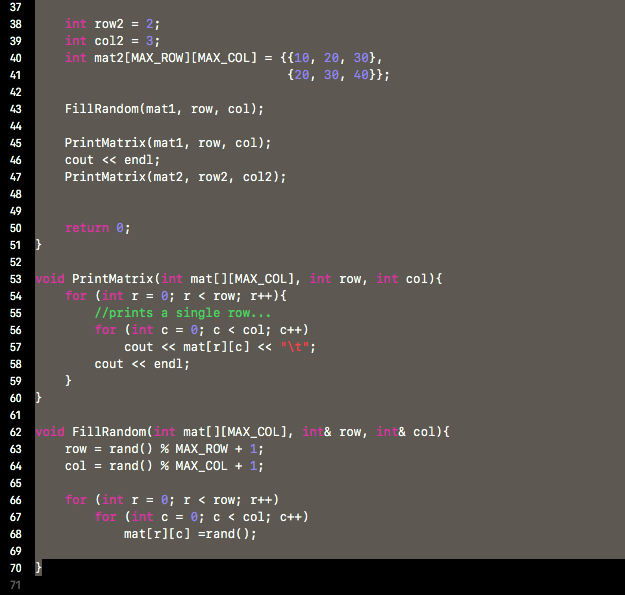
Task: Click 'mat2[MAX_ROW][MAX_COL]' declaration text
Action: [176, 58]
